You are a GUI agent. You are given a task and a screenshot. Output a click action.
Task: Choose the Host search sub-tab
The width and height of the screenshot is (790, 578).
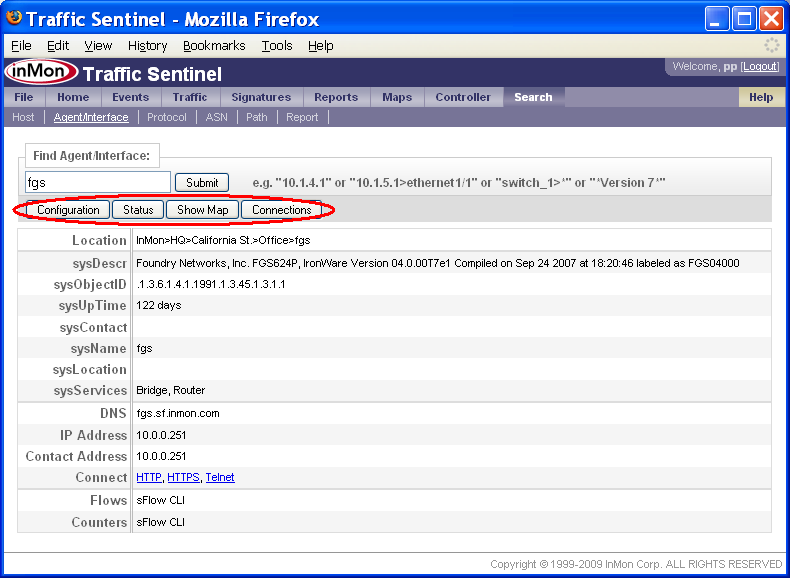[23, 117]
